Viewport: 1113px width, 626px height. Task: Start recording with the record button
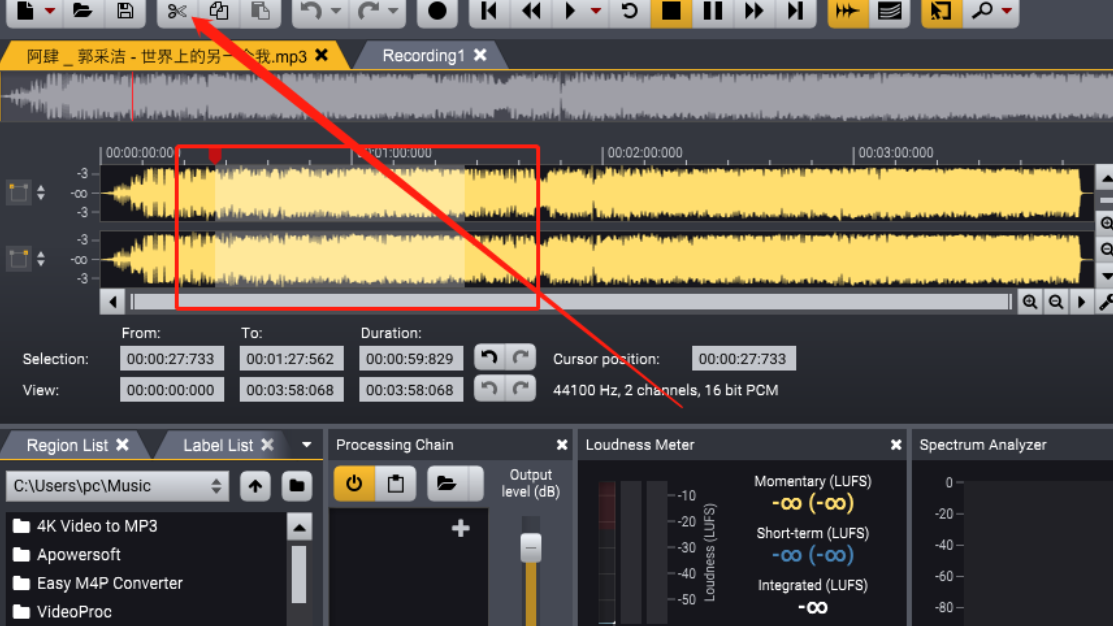click(x=437, y=11)
